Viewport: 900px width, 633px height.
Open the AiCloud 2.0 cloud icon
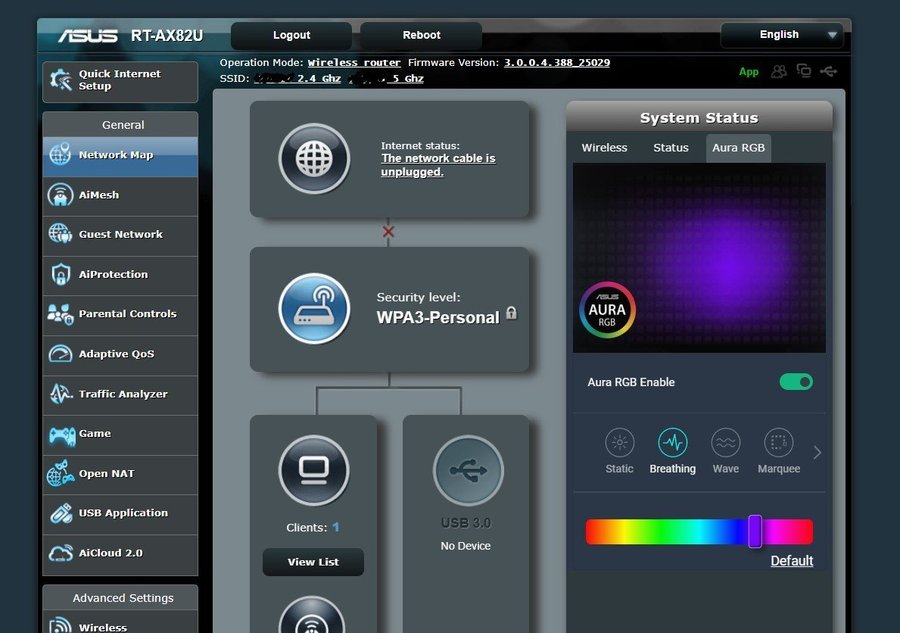(61, 553)
